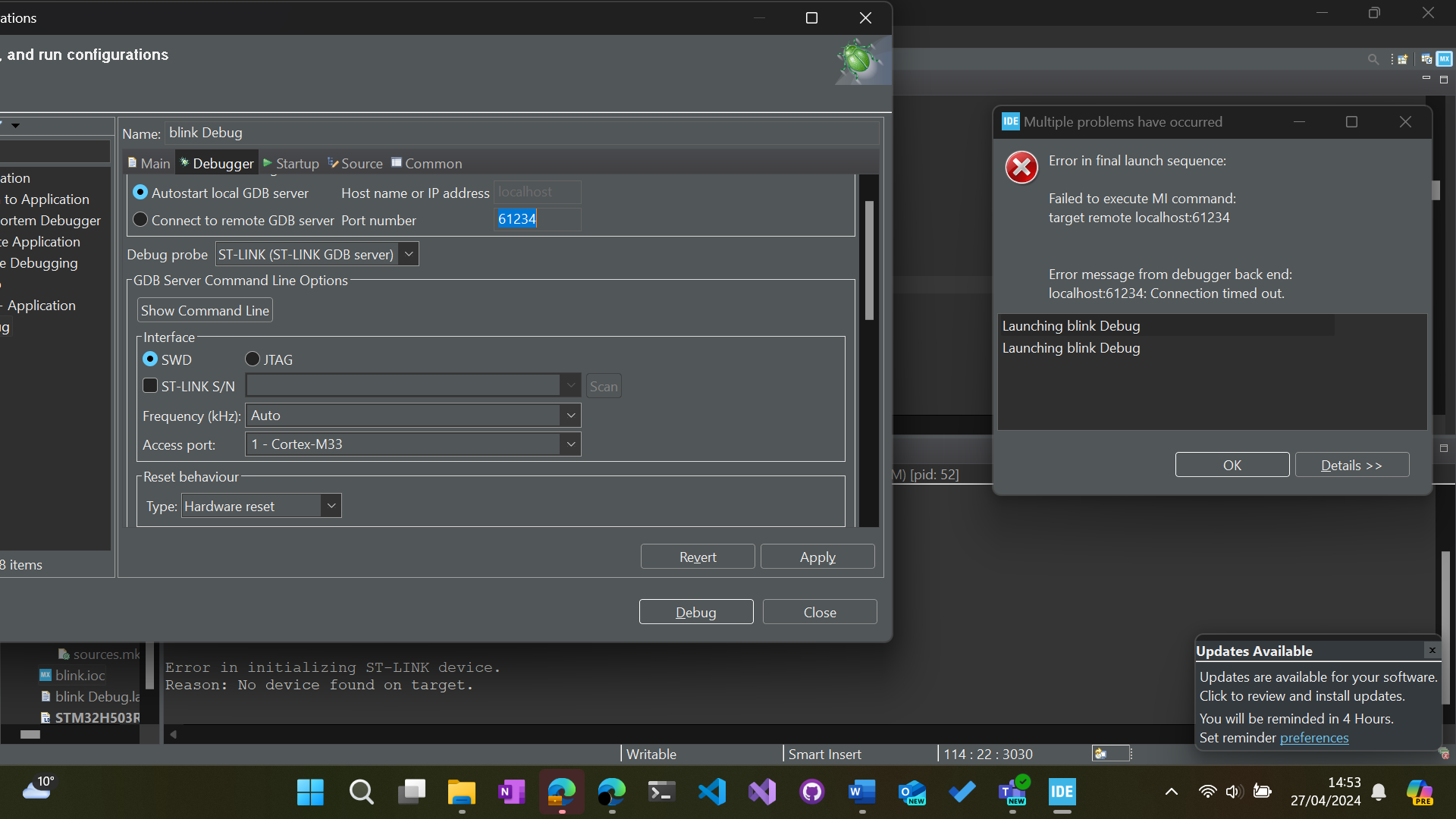Open the STM32CubeMX perspective via MX icon
This screenshot has height=819, width=1456.
[1445, 58]
